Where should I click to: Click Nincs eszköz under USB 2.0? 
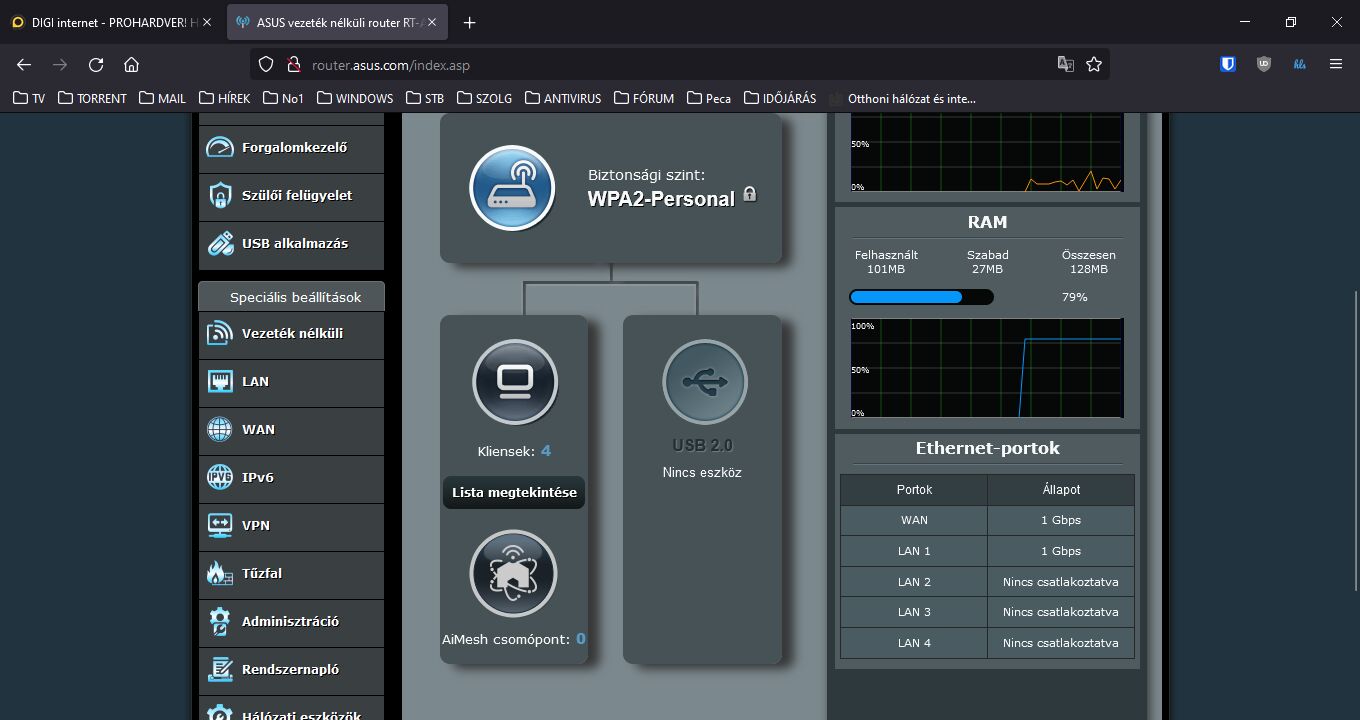(x=702, y=473)
